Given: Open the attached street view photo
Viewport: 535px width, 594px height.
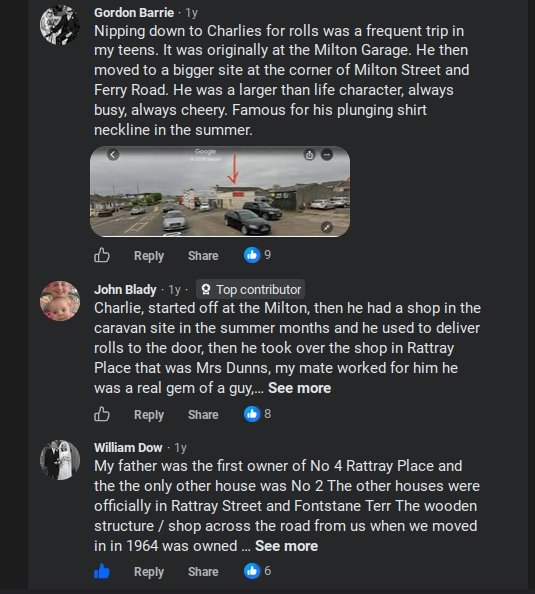Looking at the screenshot, I should (220, 191).
